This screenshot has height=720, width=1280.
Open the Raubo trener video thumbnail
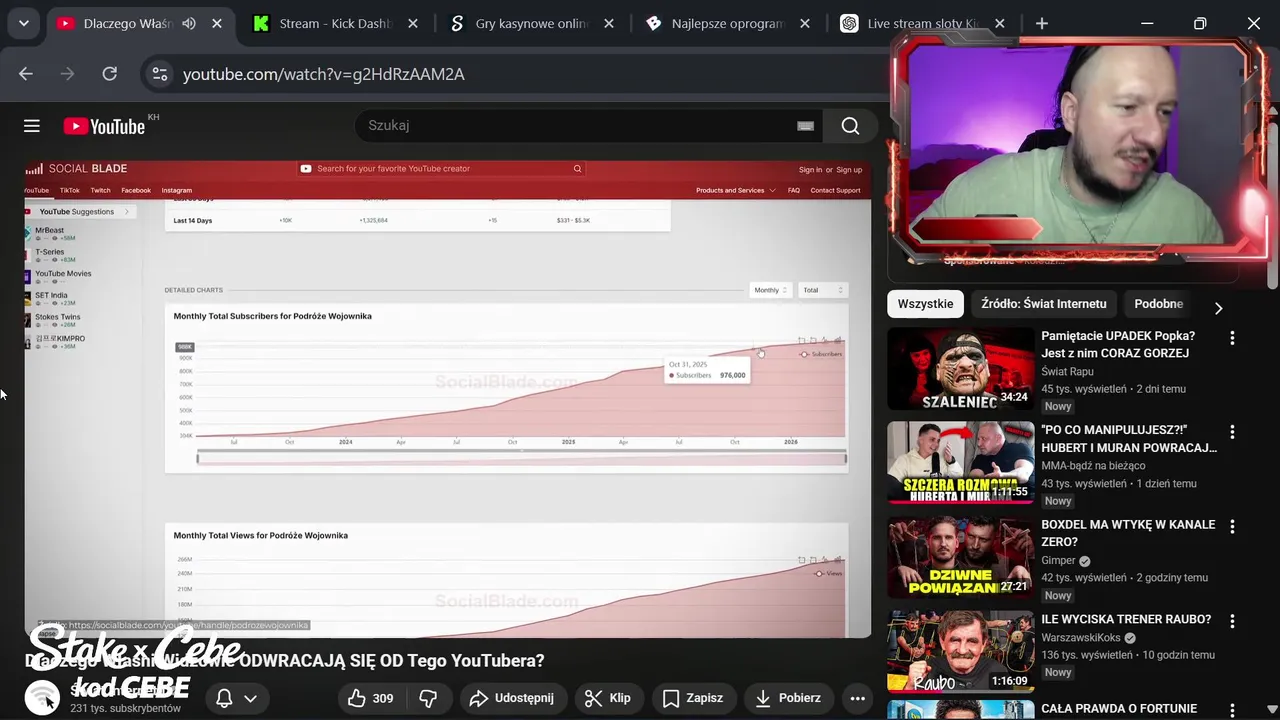click(x=961, y=651)
